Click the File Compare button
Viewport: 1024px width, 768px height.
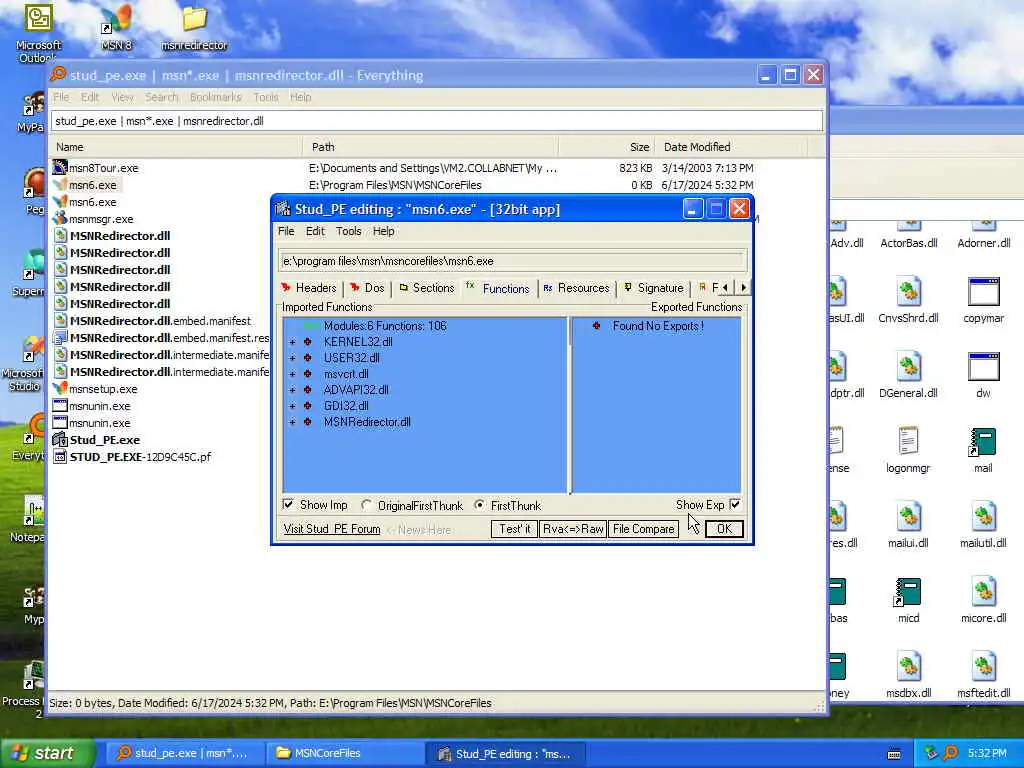coord(643,529)
